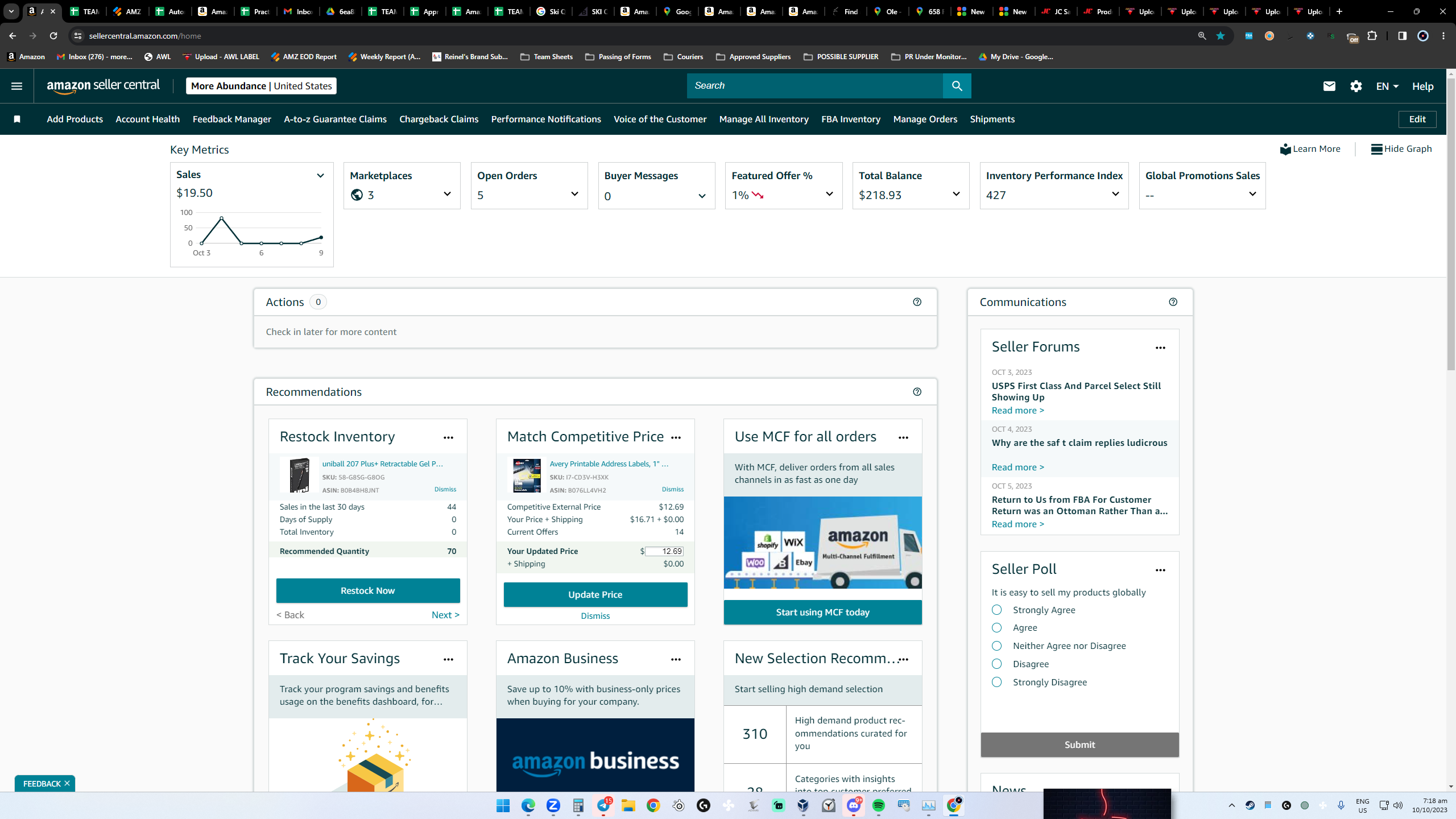This screenshot has height=819, width=1456.
Task: Expand Inventory Performance Index dropdown
Action: tap(1115, 195)
